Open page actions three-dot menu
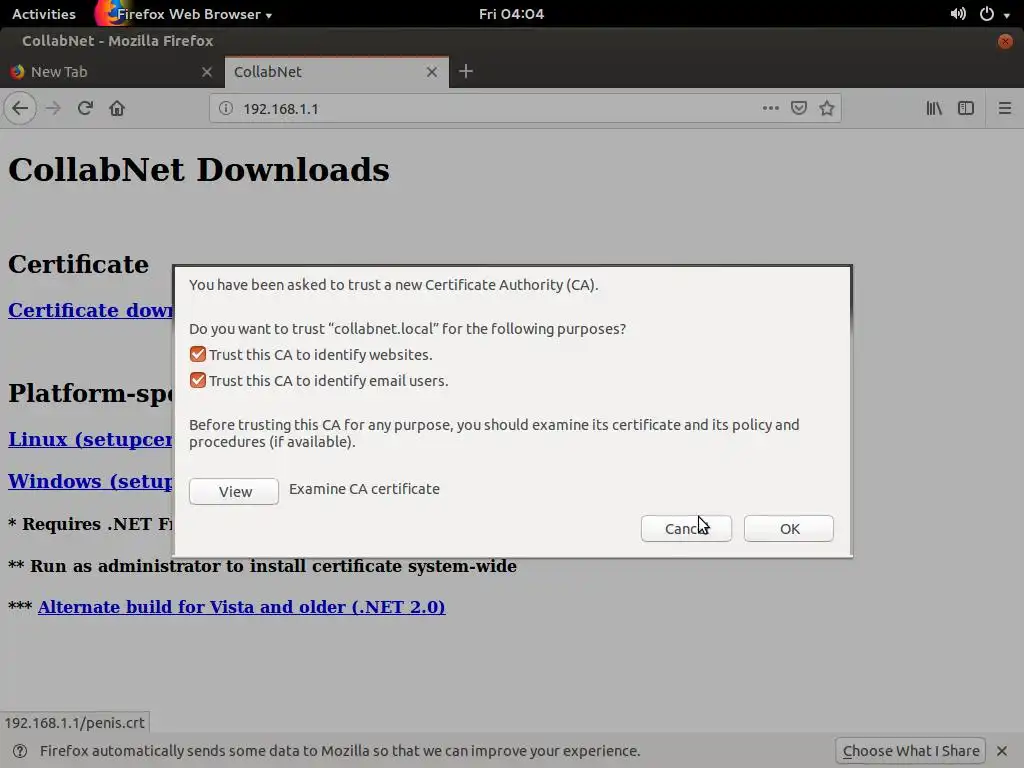Viewport: 1024px width, 768px height. pyautogui.click(x=771, y=108)
